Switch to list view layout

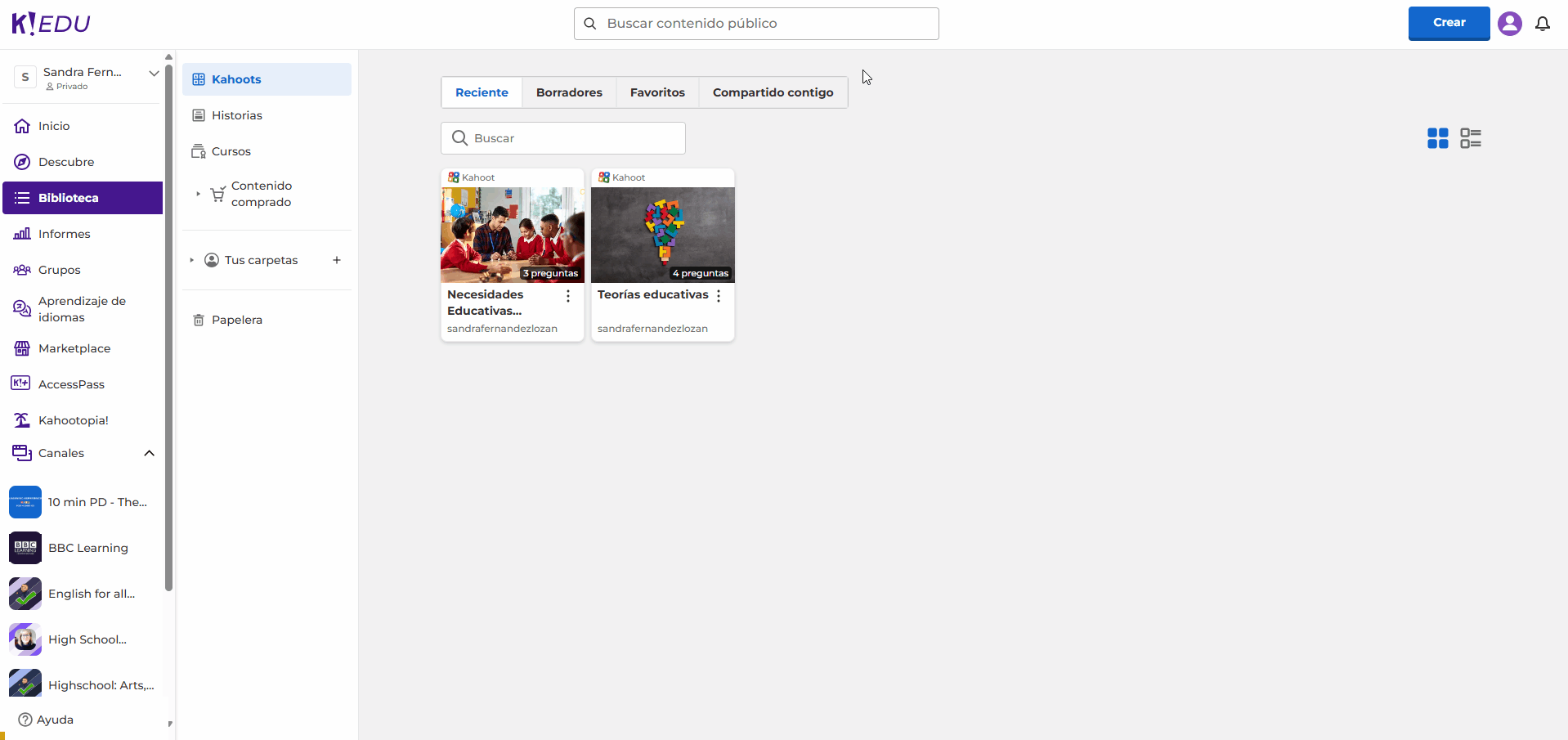pyautogui.click(x=1472, y=138)
